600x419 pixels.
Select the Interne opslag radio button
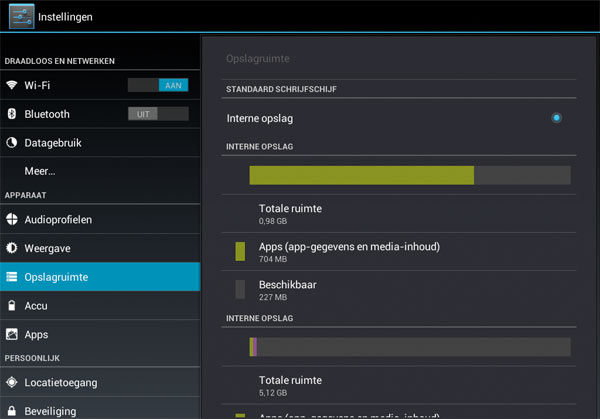click(x=556, y=118)
